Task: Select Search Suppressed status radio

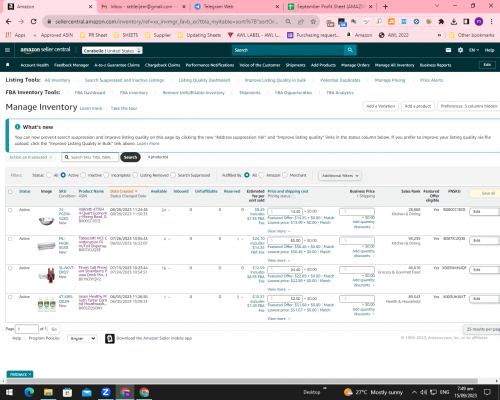Action: [x=173, y=175]
